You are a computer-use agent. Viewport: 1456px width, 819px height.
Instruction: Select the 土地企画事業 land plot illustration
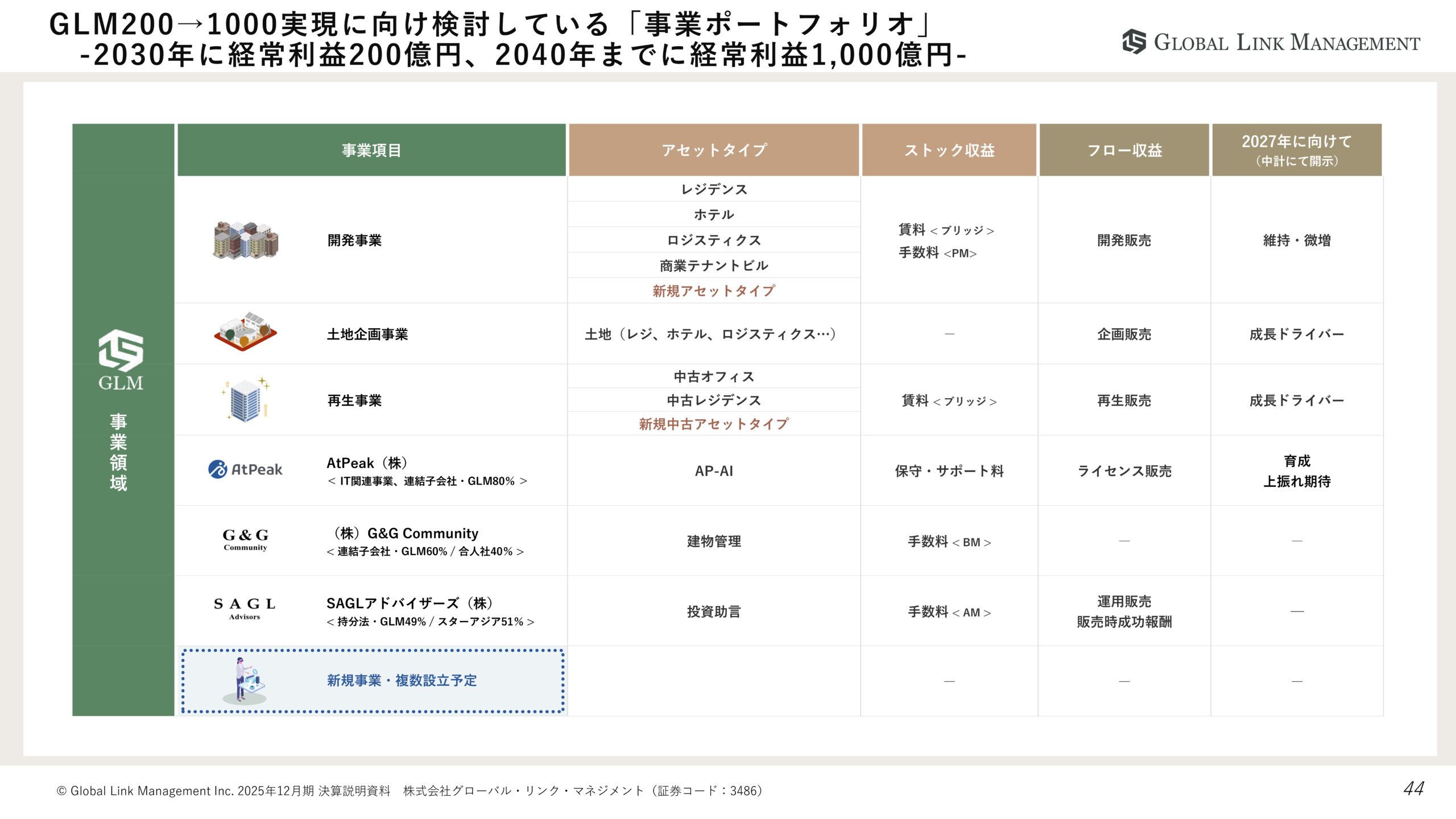[245, 332]
